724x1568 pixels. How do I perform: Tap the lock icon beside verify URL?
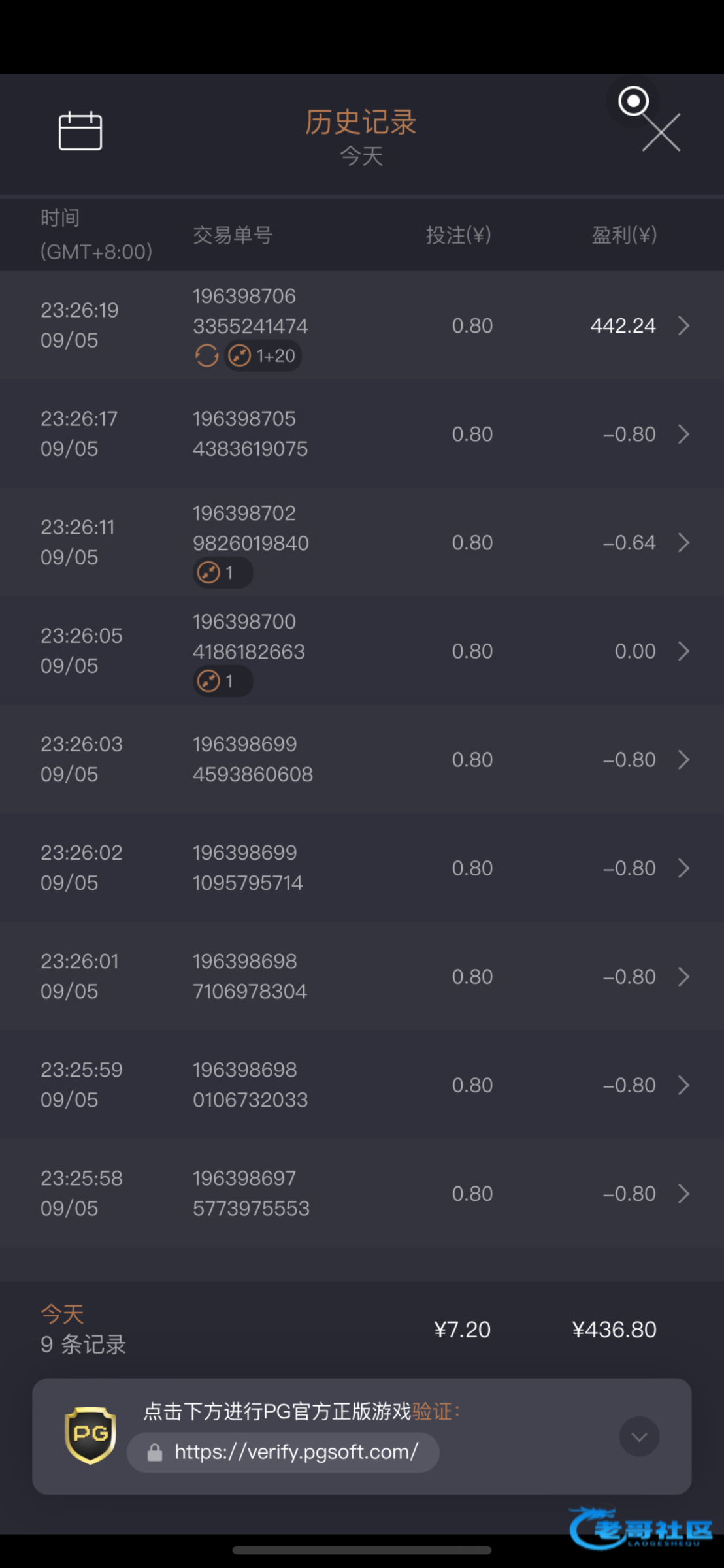(155, 1452)
